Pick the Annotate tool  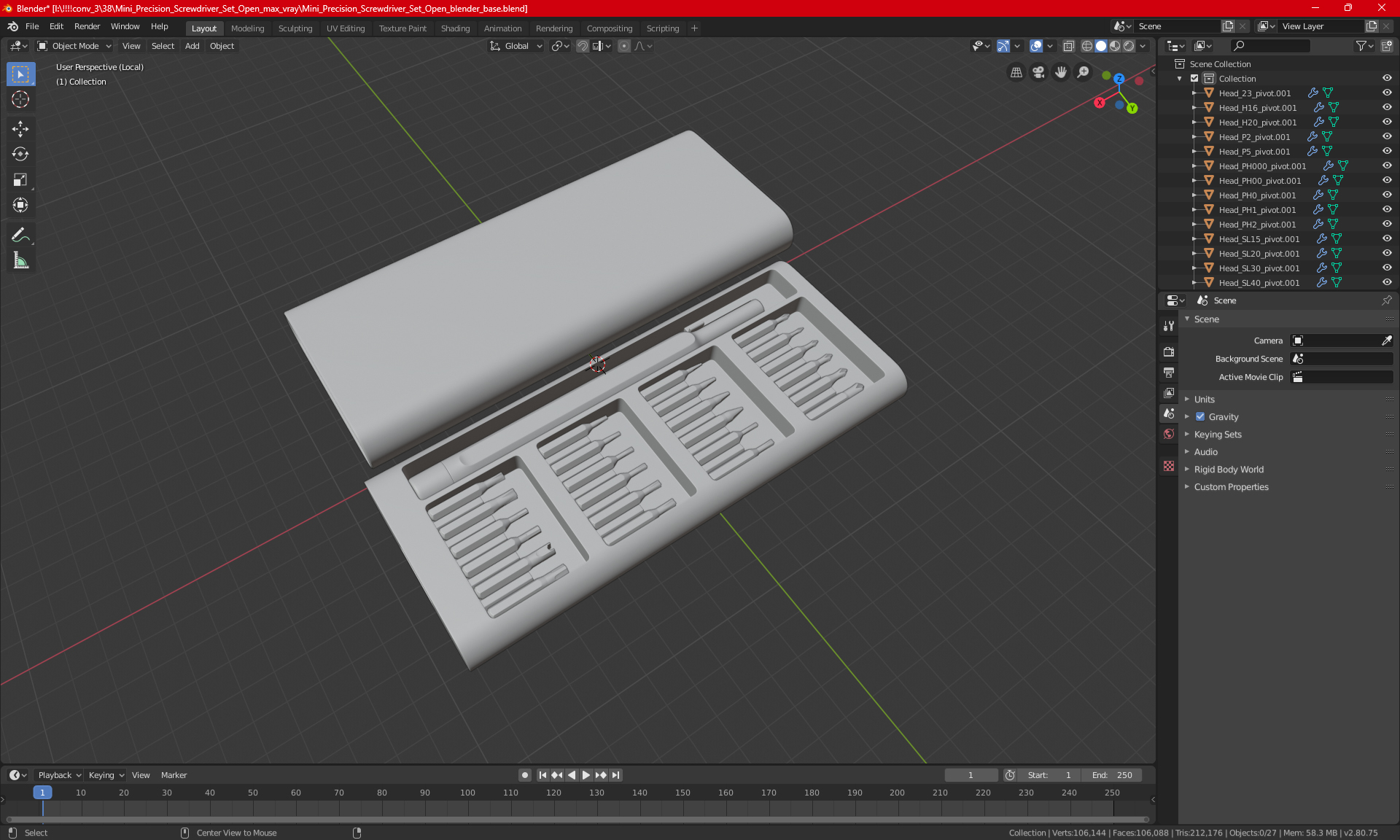tap(20, 236)
